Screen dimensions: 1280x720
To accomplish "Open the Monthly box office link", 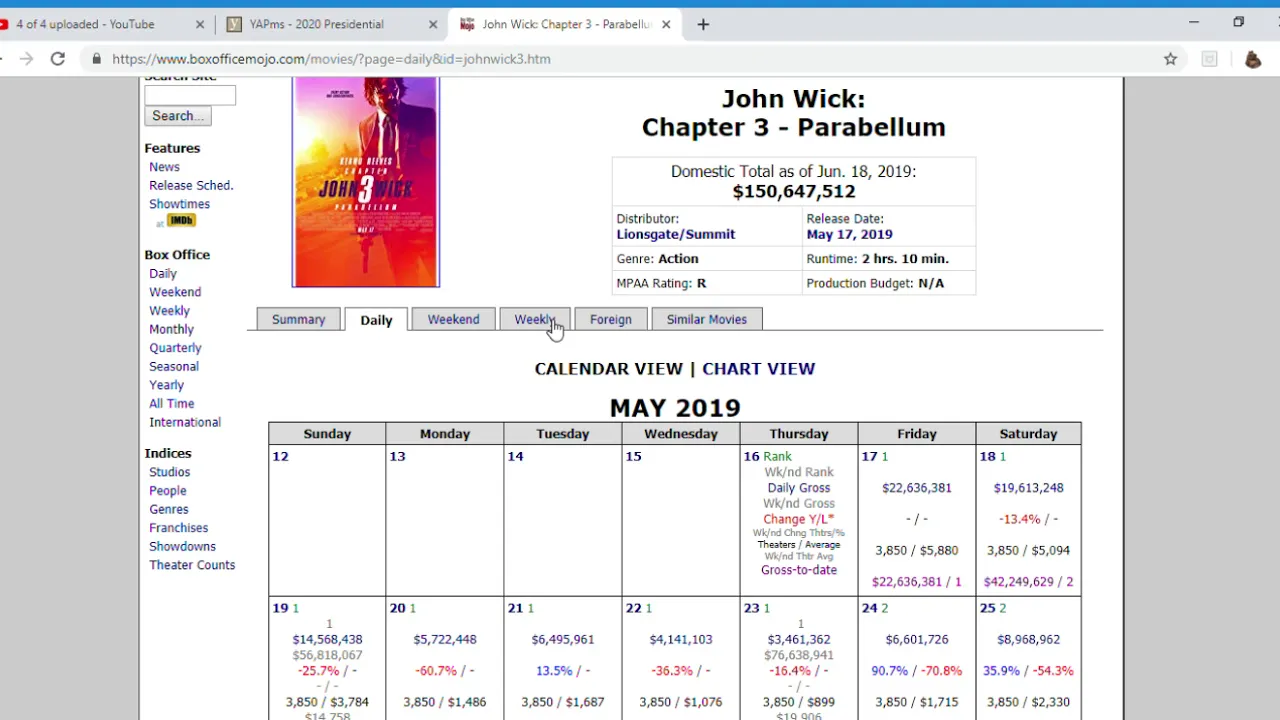I will (x=171, y=329).
